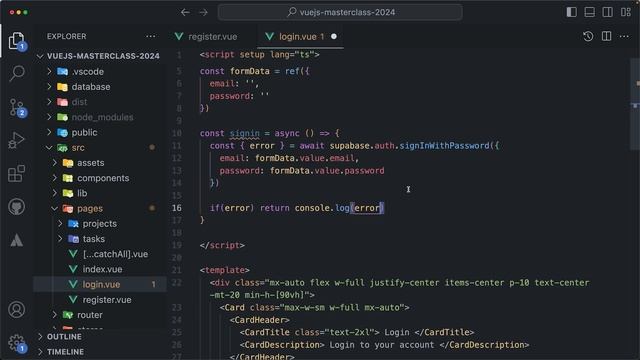Open the editor more actions menu

coord(624,36)
